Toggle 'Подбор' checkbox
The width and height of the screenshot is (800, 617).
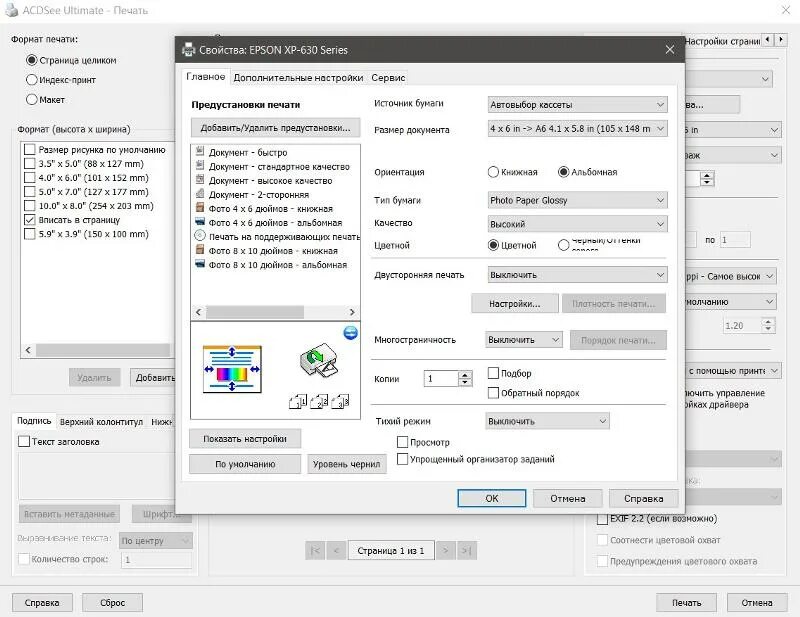pos(493,373)
